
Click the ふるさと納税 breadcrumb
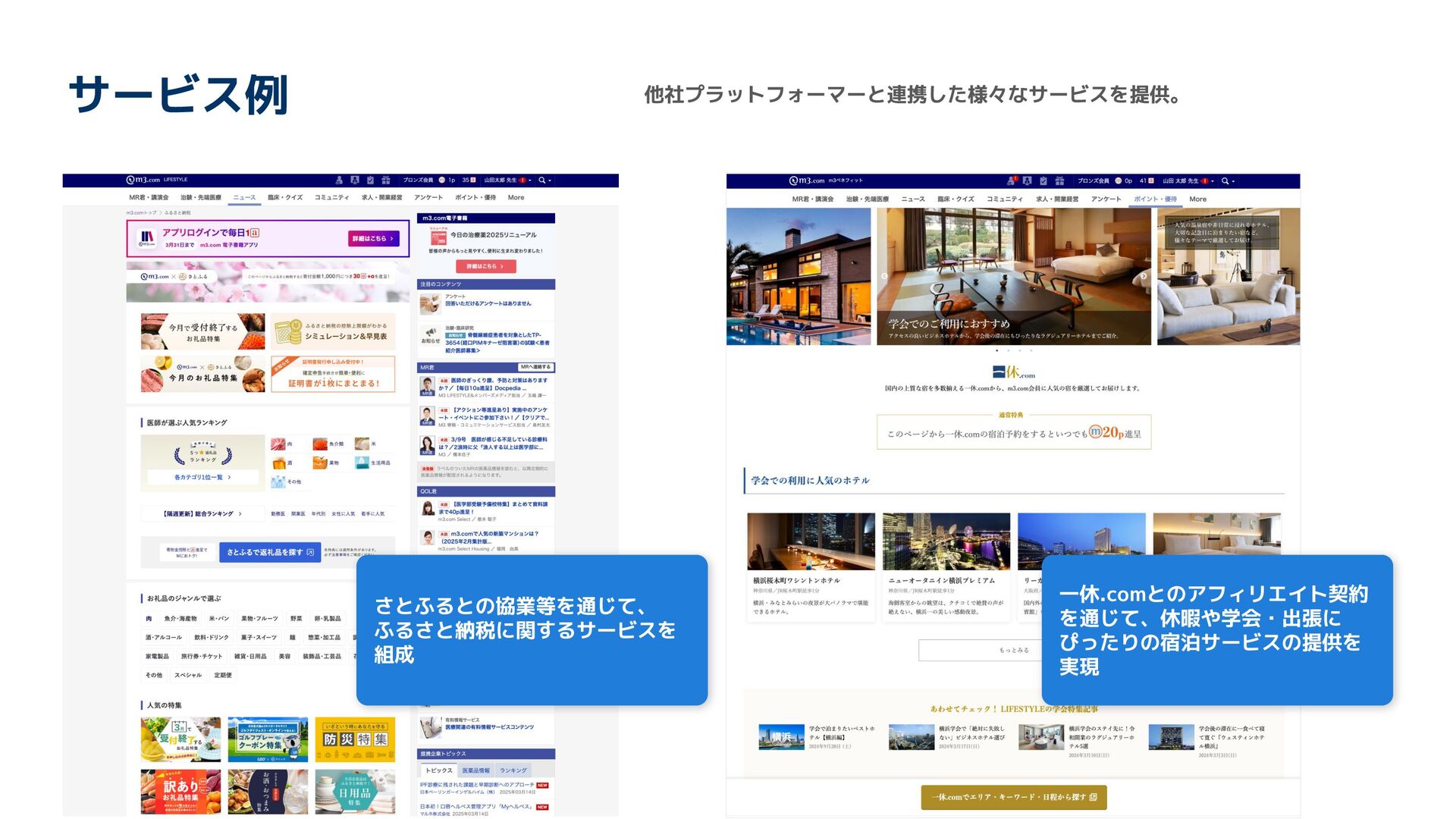pos(177,213)
